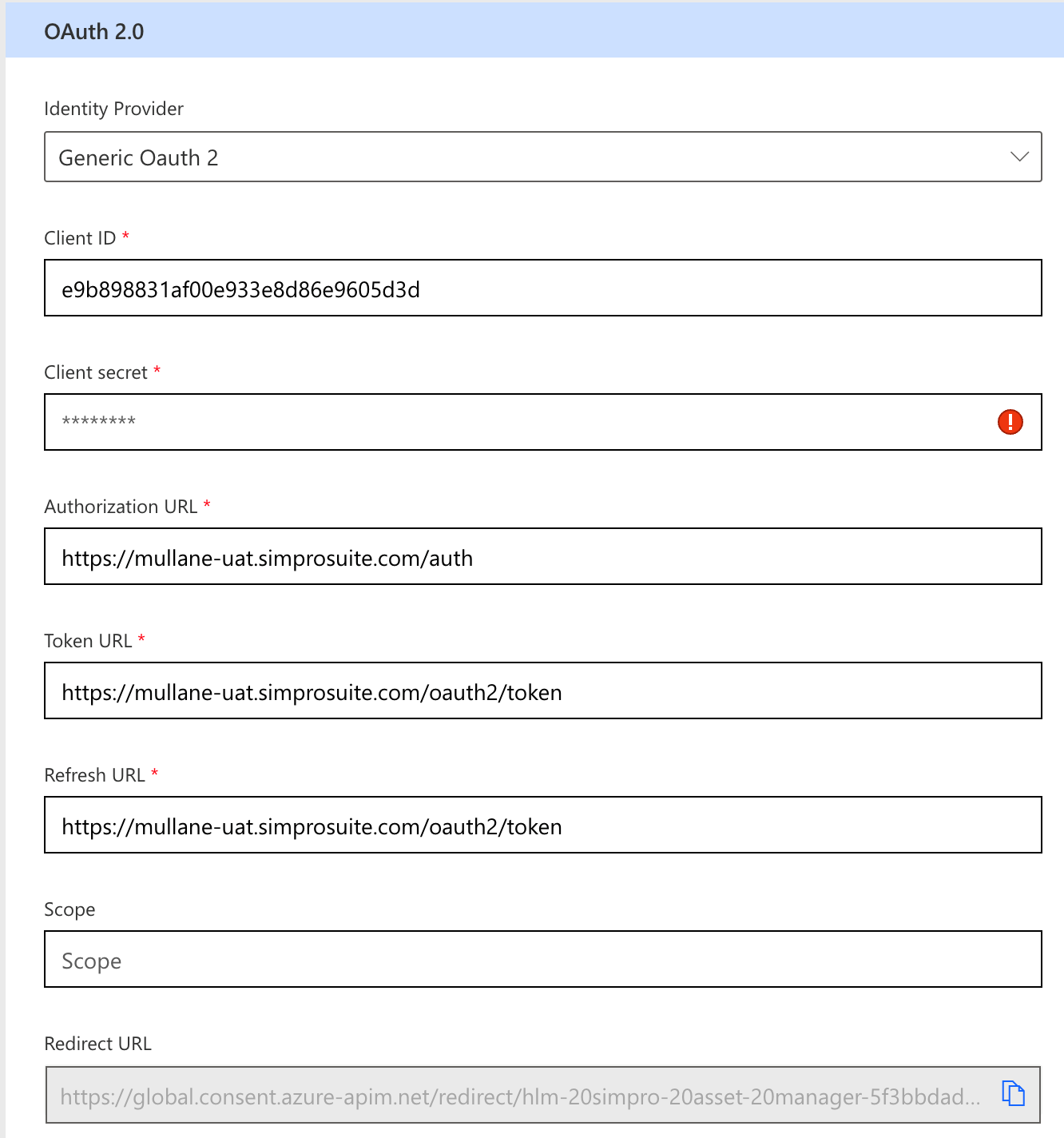Viewport: 1064px width, 1138px height.
Task: Open the Identity Provider dropdown
Action: [x=543, y=157]
